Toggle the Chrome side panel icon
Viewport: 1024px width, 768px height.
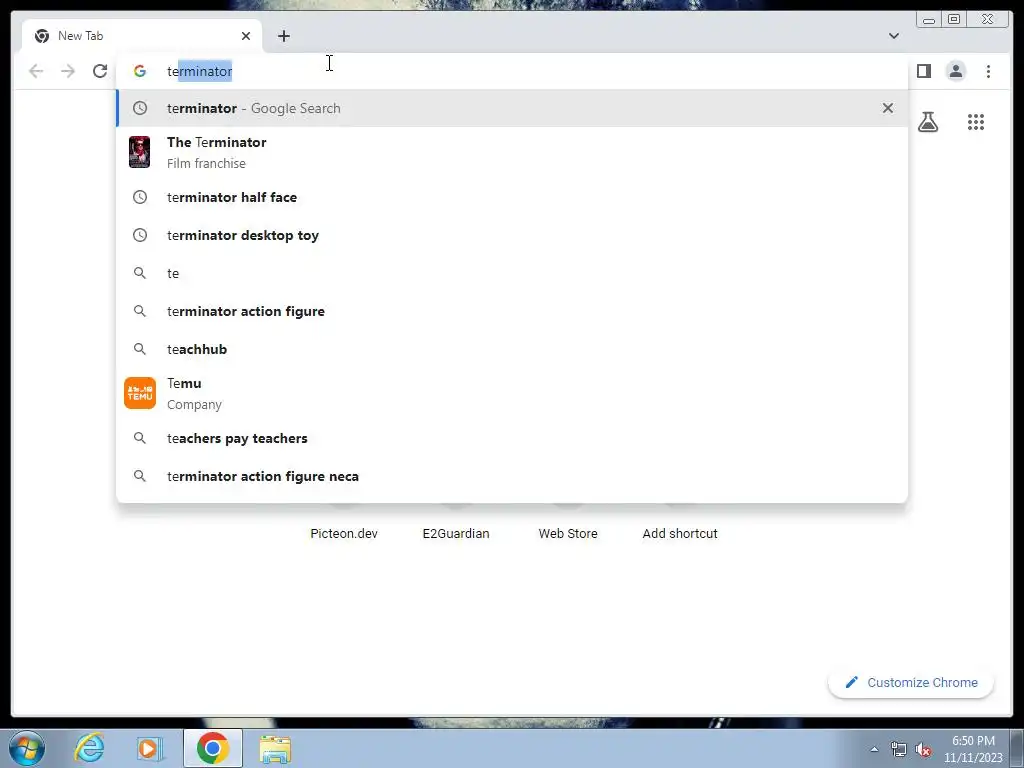[x=923, y=71]
